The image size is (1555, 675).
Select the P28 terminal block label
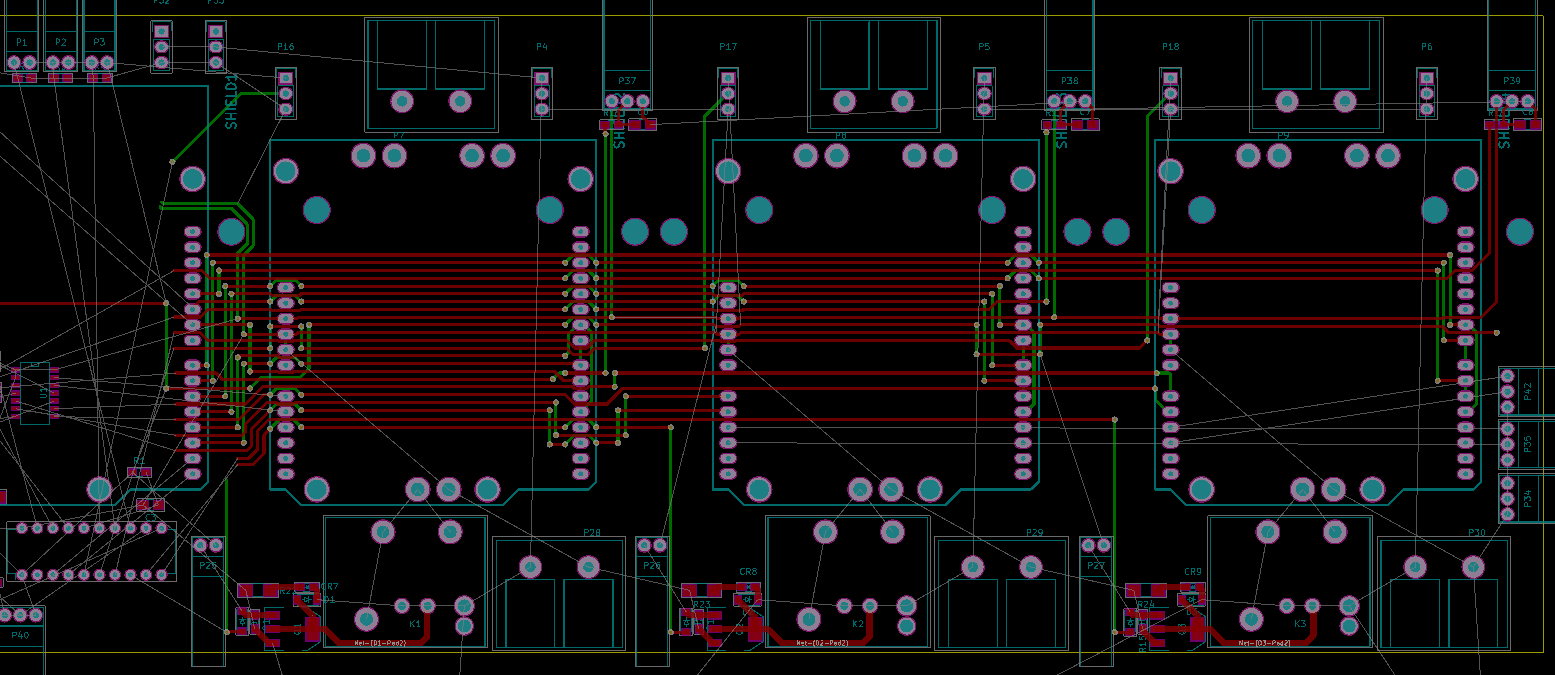click(591, 533)
